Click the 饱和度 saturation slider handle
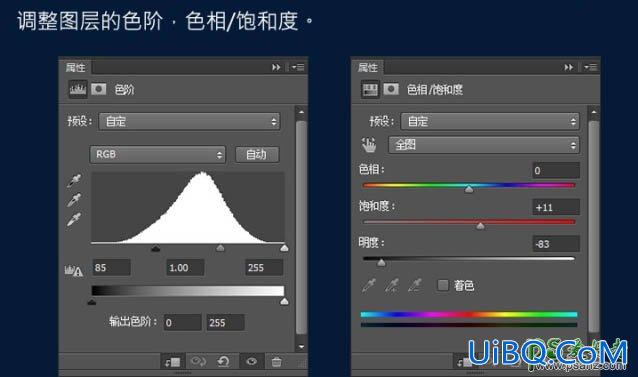This screenshot has height=377, width=638. (x=481, y=226)
